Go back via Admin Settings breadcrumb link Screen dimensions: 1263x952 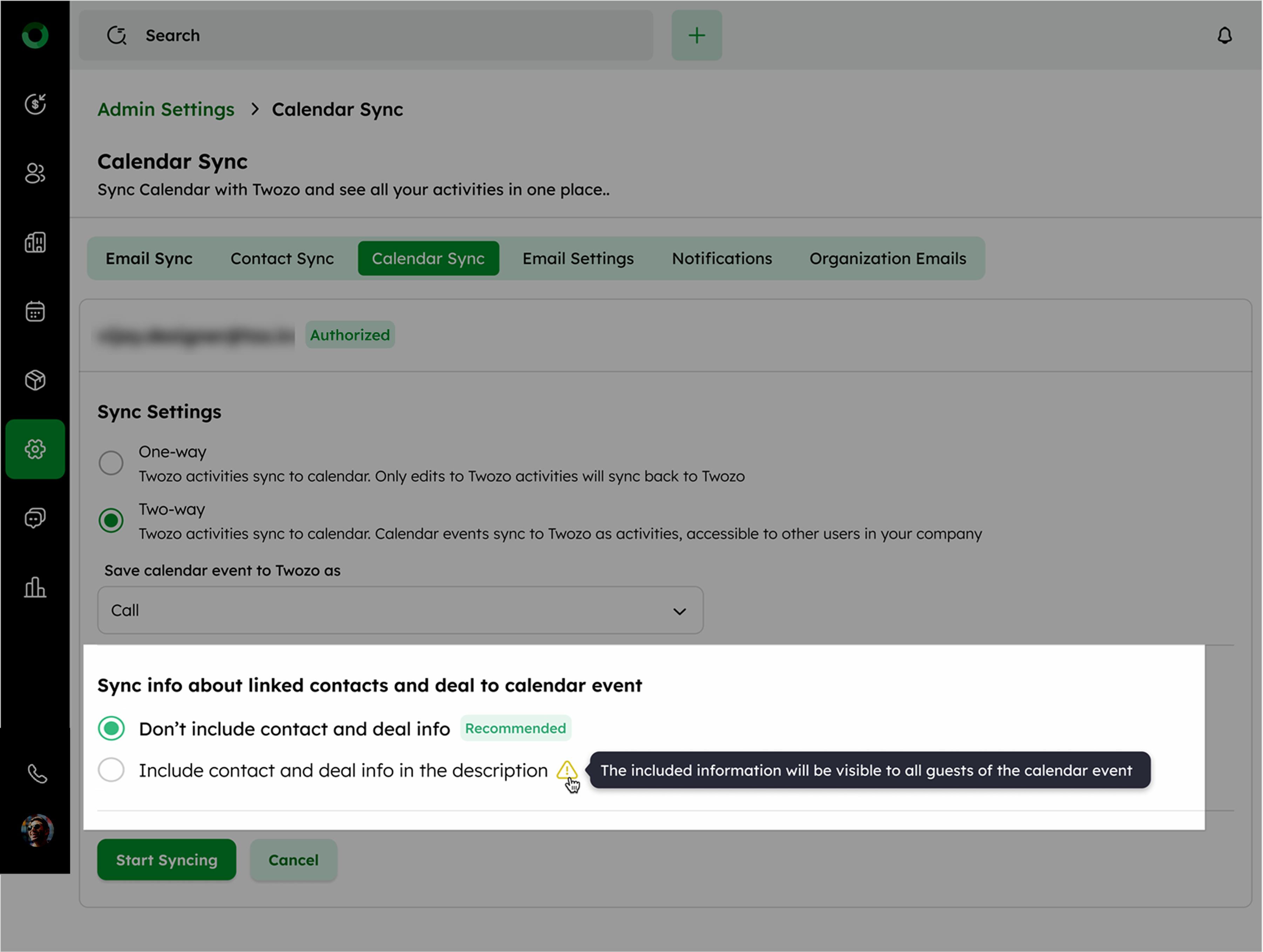165,110
